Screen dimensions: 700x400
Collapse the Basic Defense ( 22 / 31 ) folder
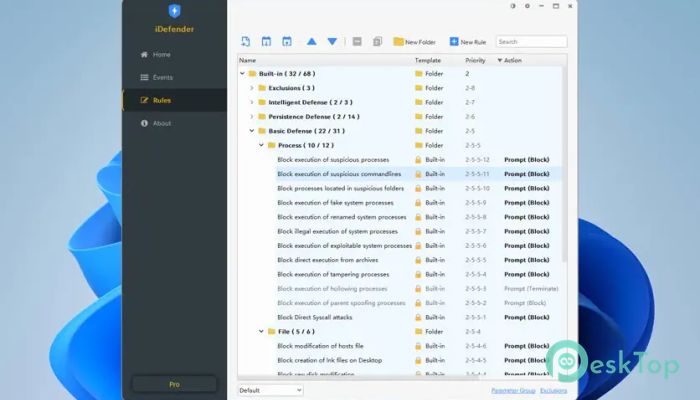coord(252,131)
